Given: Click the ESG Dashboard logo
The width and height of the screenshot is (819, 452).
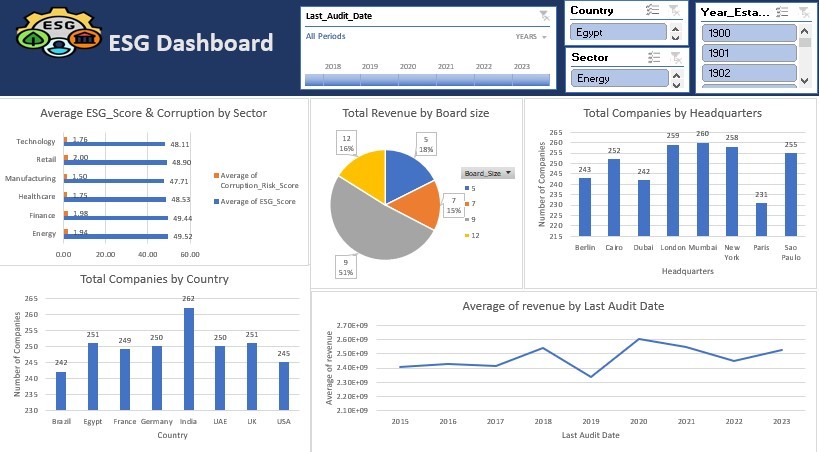Looking at the screenshot, I should coord(59,32).
